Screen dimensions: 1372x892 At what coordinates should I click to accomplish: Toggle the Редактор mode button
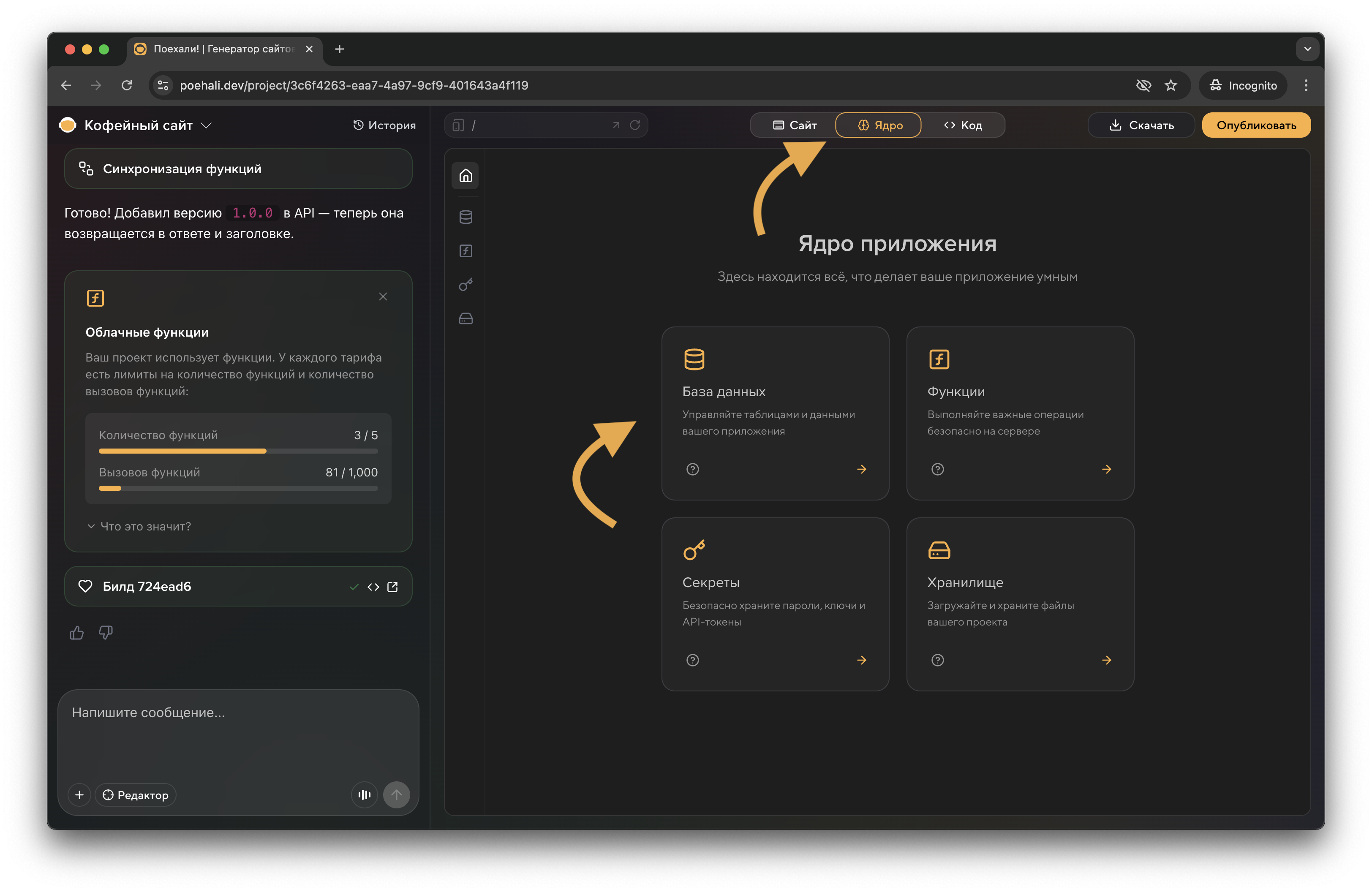pos(136,794)
